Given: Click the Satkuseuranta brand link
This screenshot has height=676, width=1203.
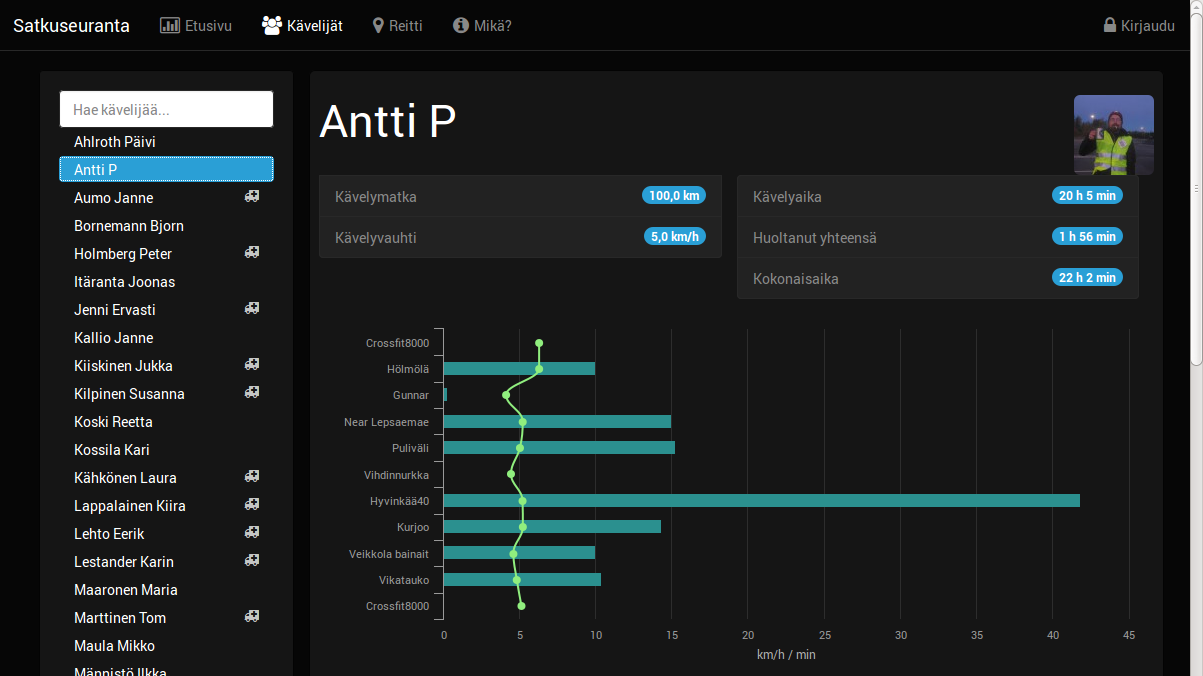Looking at the screenshot, I should tap(71, 25).
